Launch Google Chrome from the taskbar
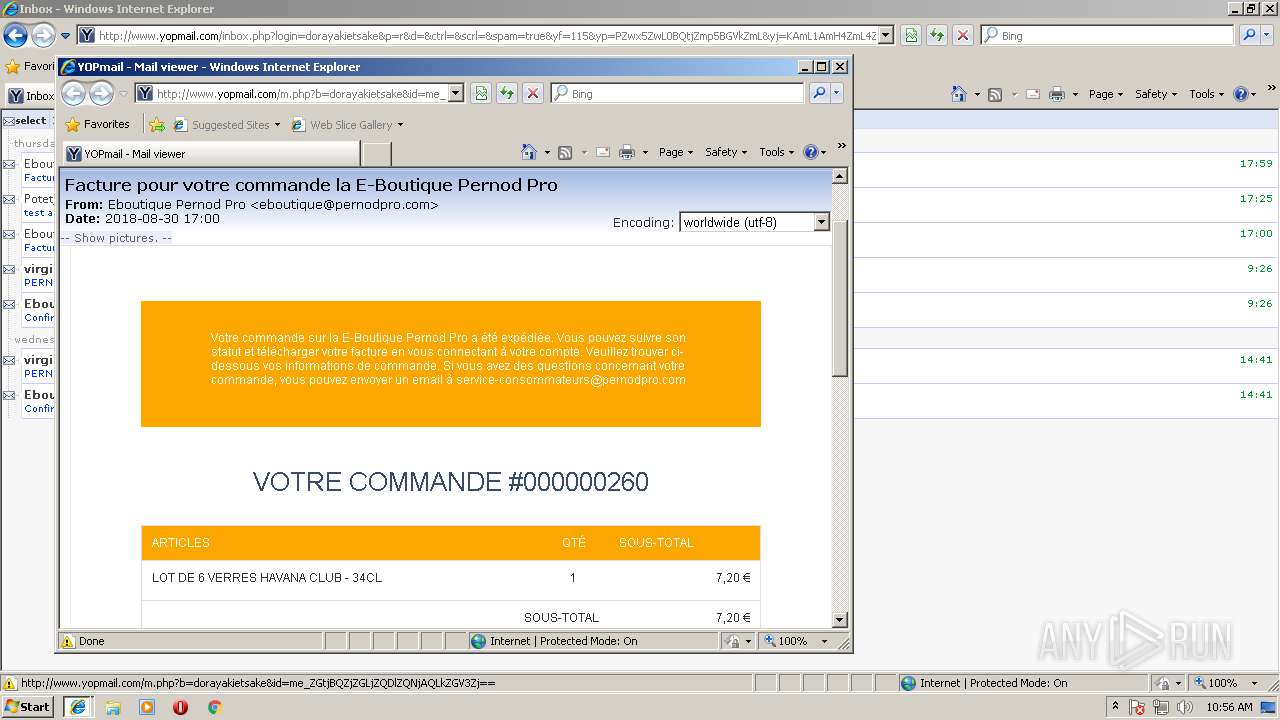Viewport: 1280px width, 720px height. (214, 707)
